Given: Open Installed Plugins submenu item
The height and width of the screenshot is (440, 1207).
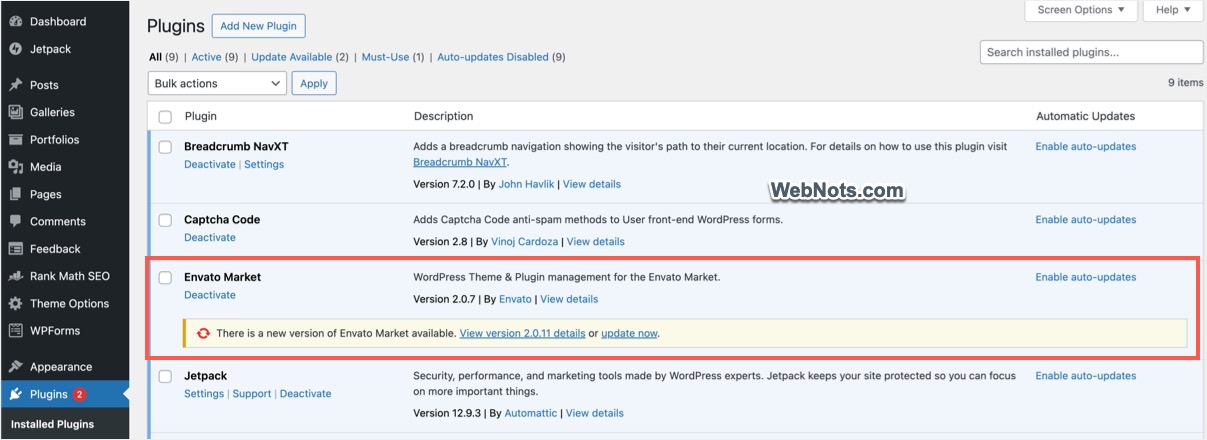Looking at the screenshot, I should [x=52, y=424].
